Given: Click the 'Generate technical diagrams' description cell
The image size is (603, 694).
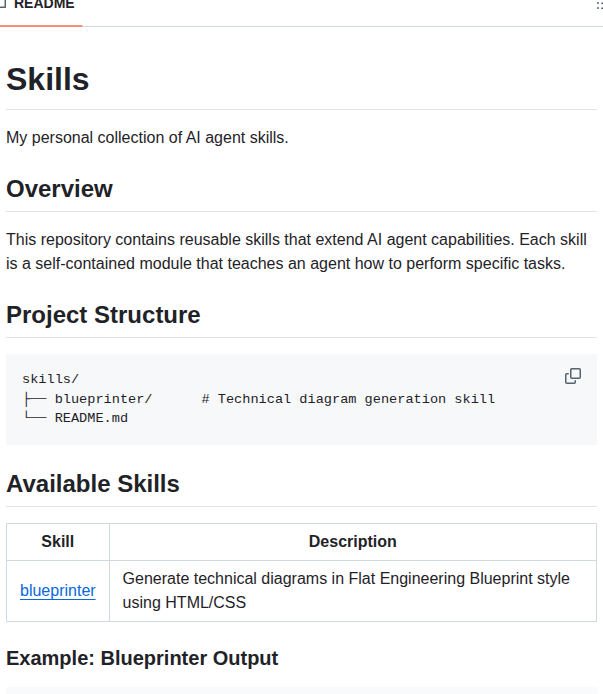Looking at the screenshot, I should [x=353, y=591].
